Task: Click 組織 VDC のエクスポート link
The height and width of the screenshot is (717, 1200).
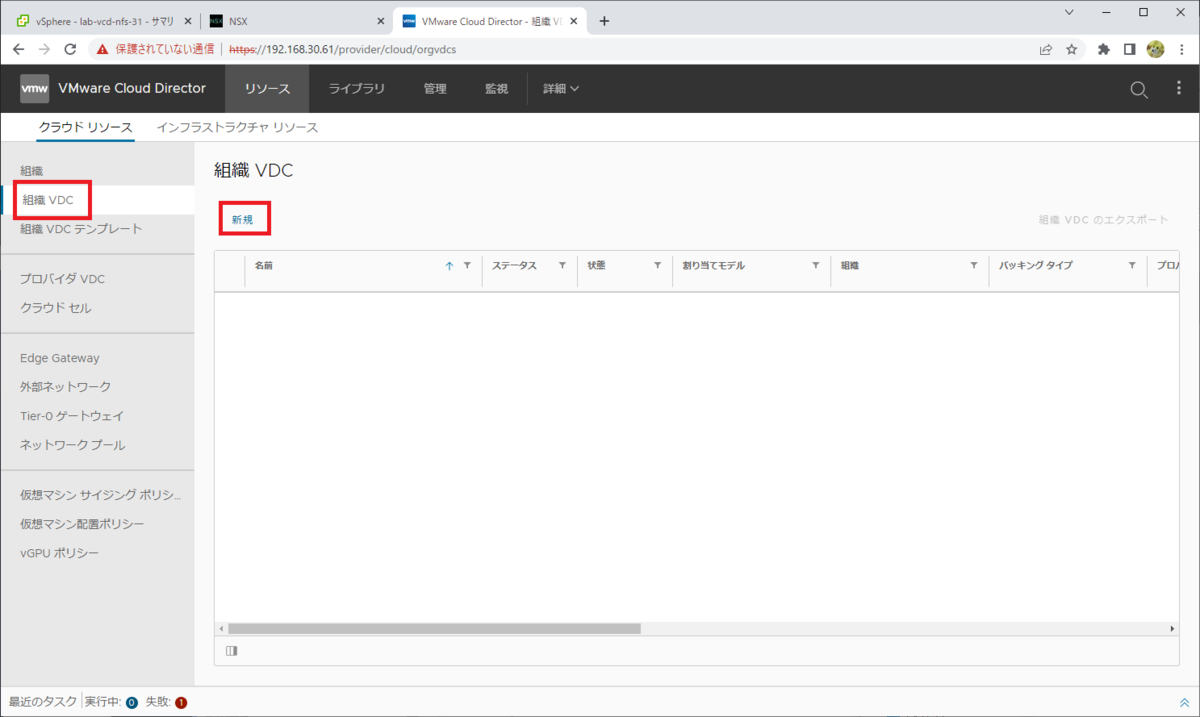Action: click(1103, 220)
